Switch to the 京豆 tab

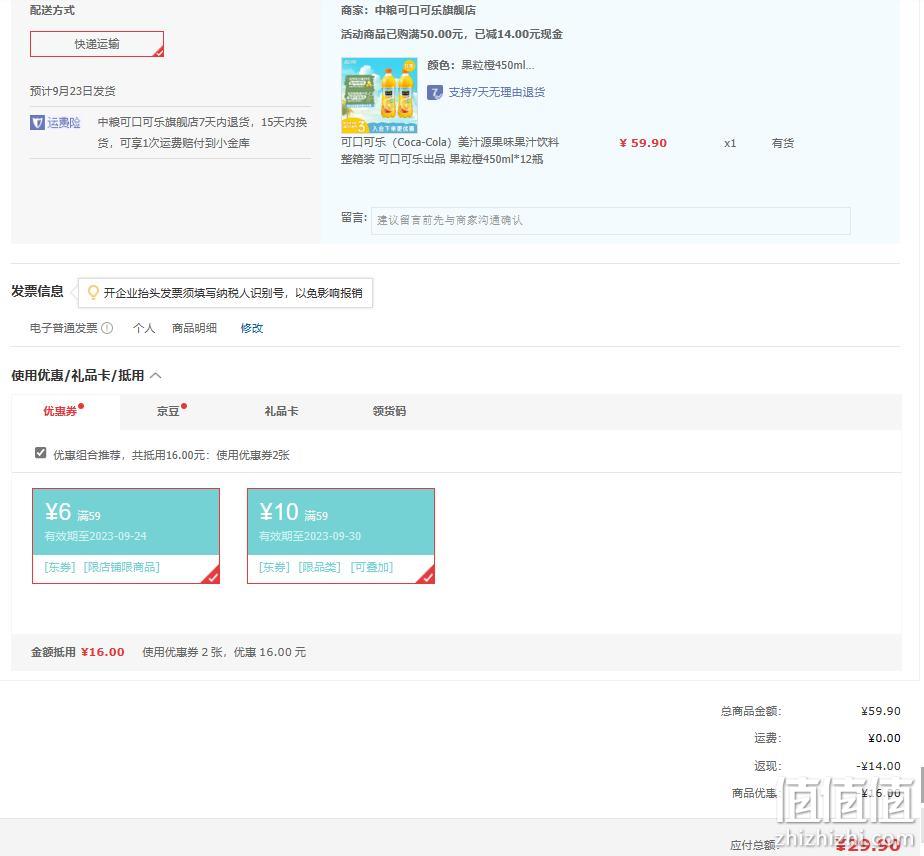coord(168,411)
